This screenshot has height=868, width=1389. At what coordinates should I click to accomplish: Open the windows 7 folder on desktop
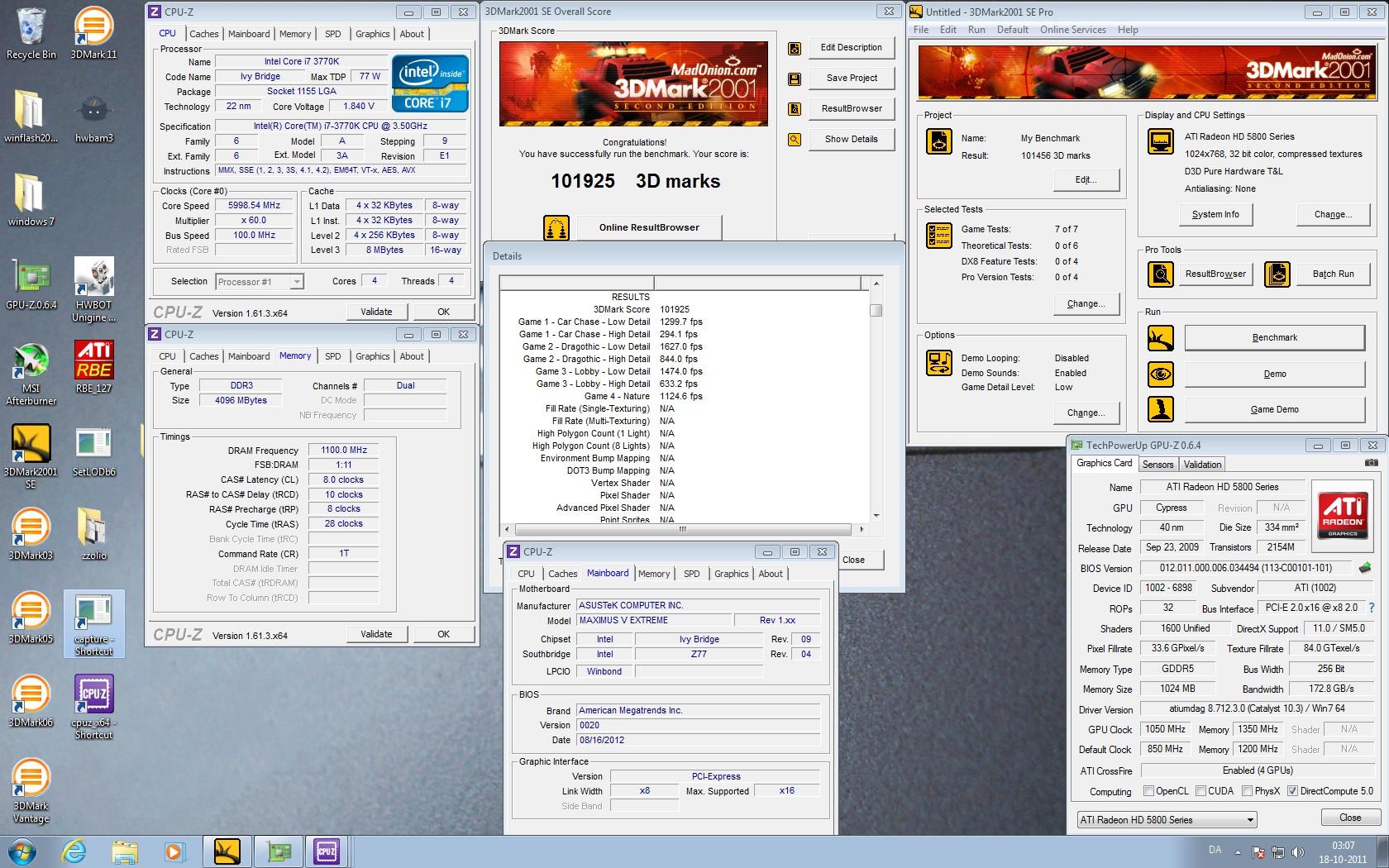coord(31,199)
